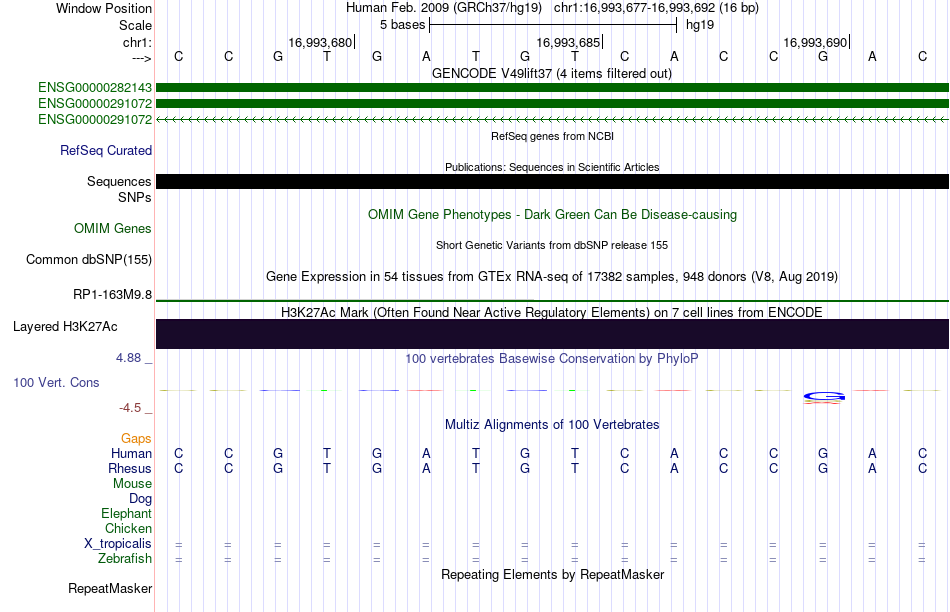Click the 16,993,680 ruler position label
Viewport: 950px width, 612px height.
[320, 42]
